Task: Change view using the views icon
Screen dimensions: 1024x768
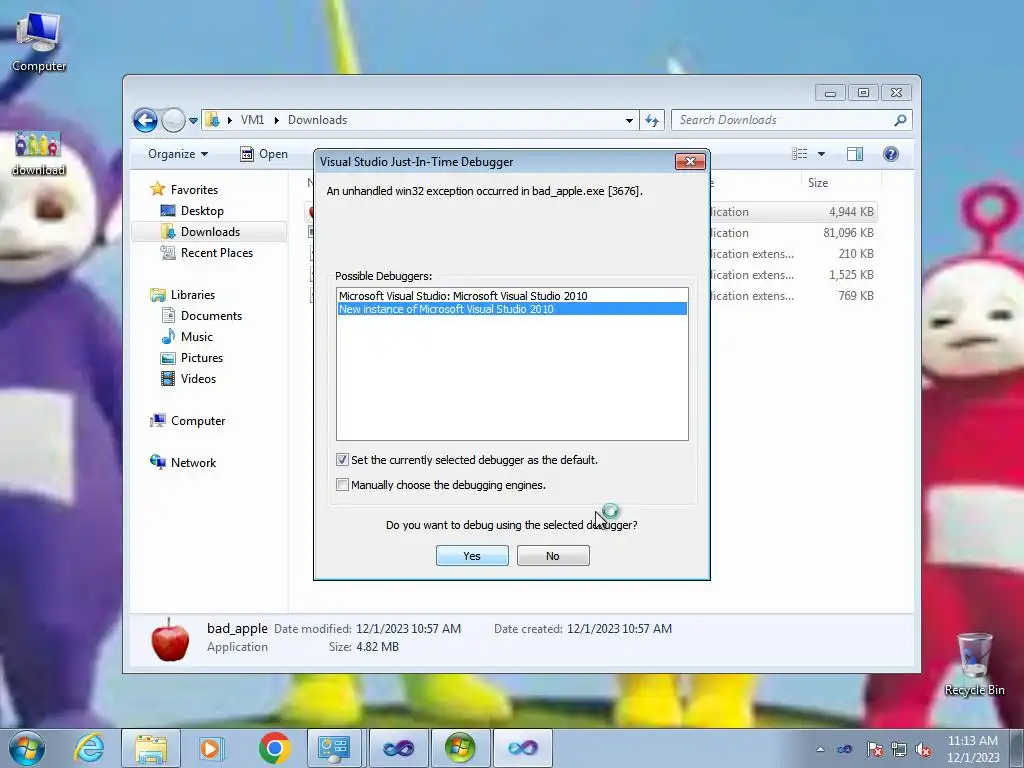Action: tap(799, 154)
